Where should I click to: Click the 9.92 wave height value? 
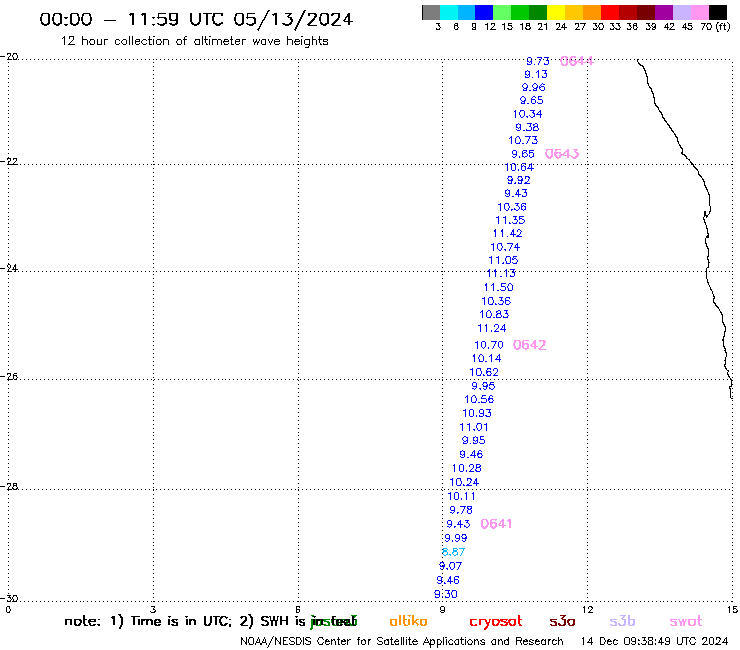(x=518, y=180)
